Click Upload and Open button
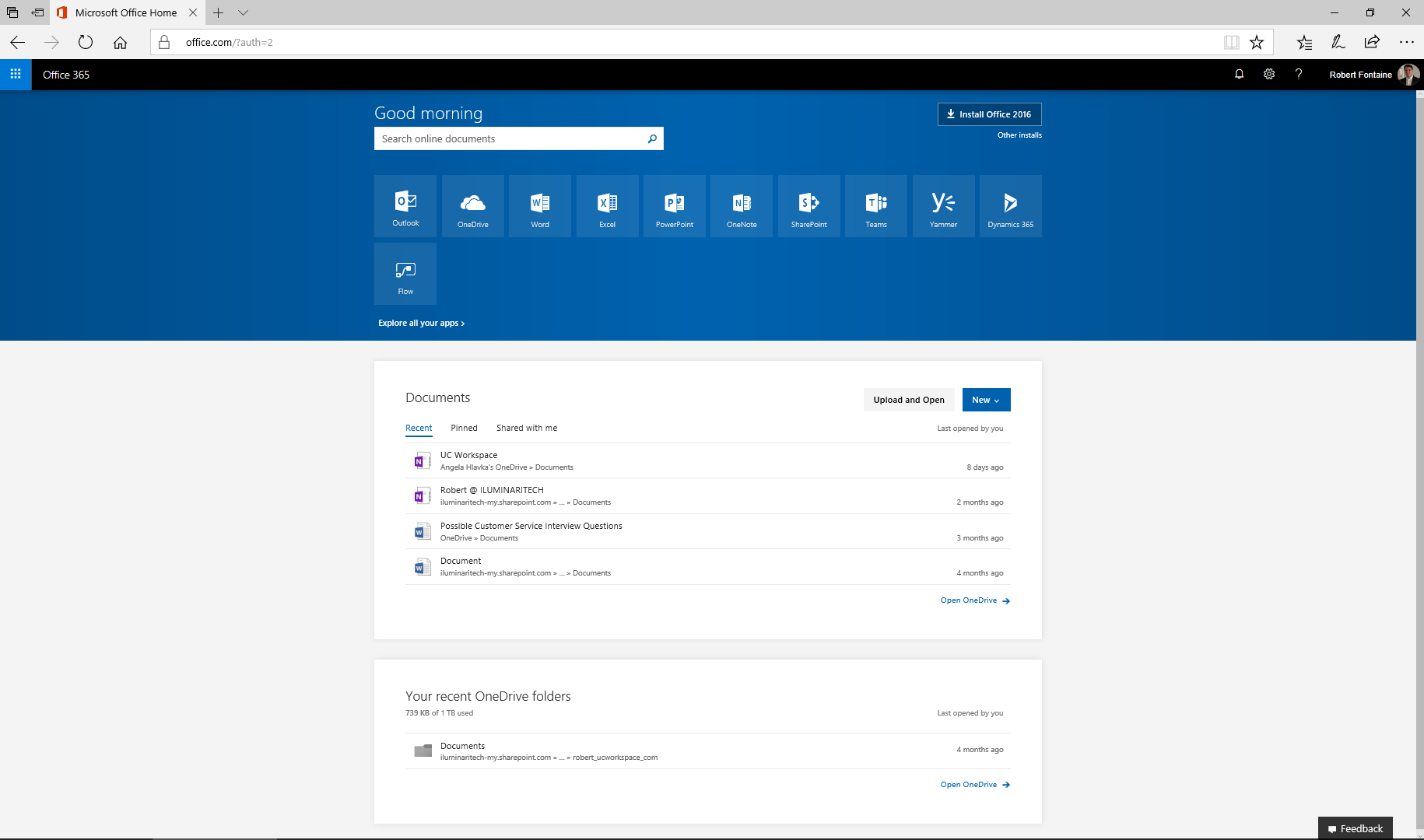Screen dimensions: 1424x840 pos(909,400)
